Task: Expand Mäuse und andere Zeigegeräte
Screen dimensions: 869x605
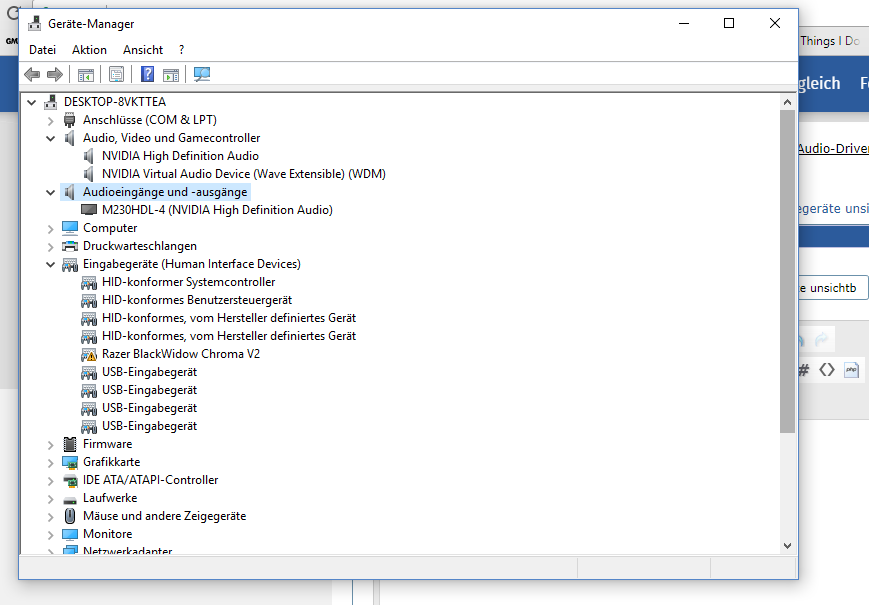Action: 50,516
